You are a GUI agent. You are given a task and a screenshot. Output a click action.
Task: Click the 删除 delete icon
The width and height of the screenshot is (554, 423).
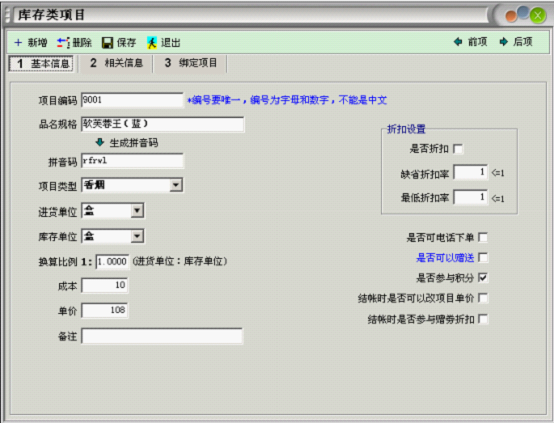coord(63,43)
